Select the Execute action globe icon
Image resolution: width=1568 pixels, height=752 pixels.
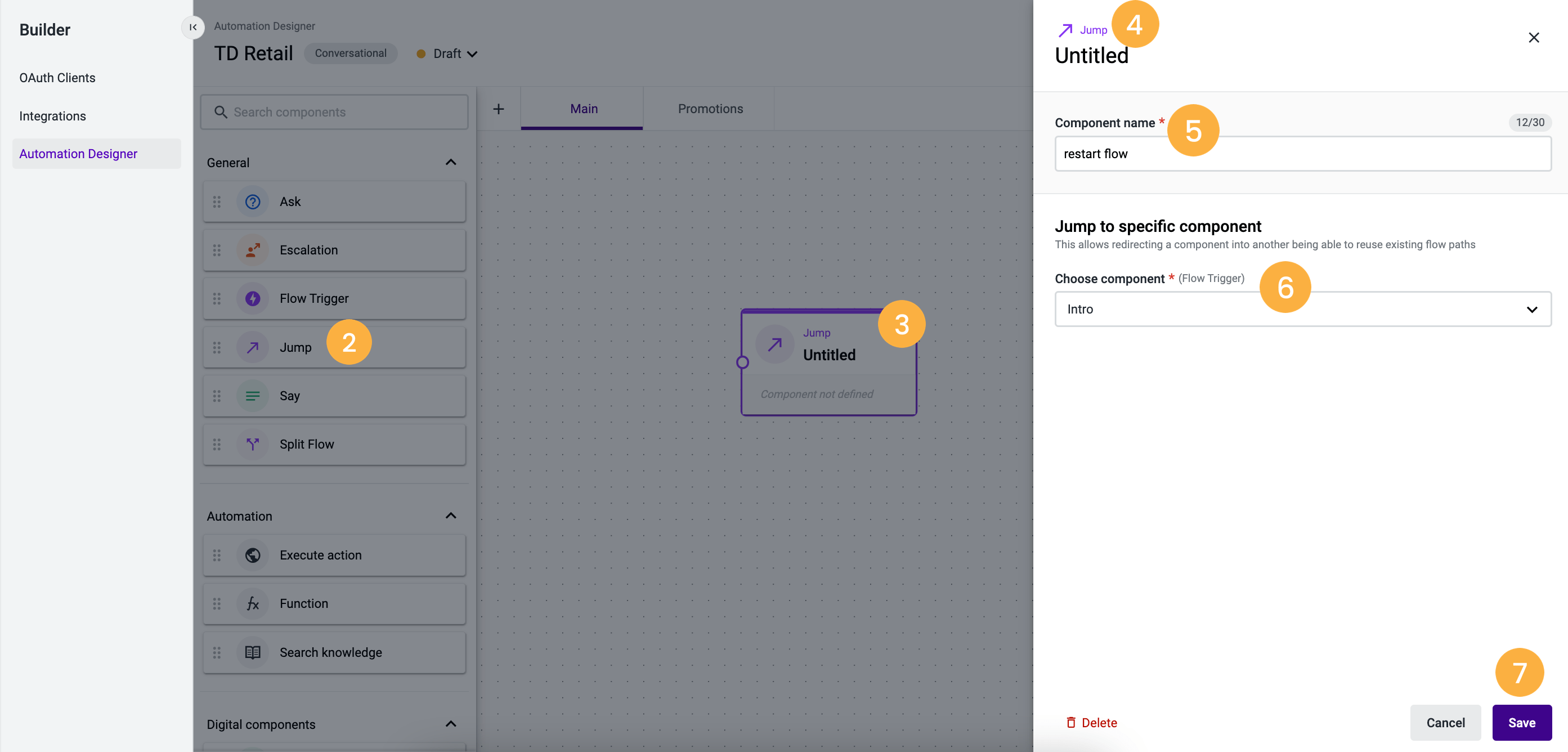tap(252, 555)
